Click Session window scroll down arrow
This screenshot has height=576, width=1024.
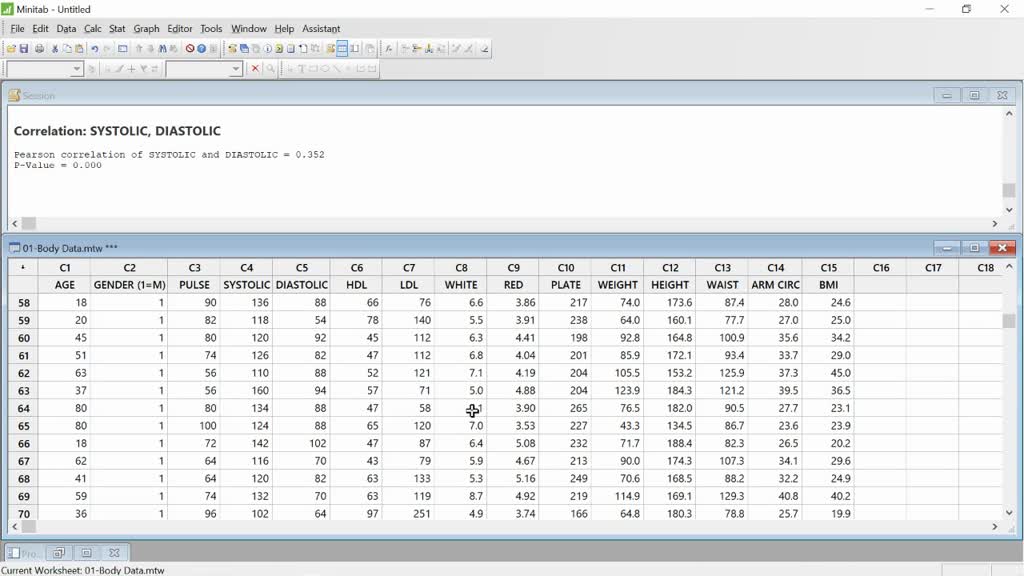point(1009,210)
